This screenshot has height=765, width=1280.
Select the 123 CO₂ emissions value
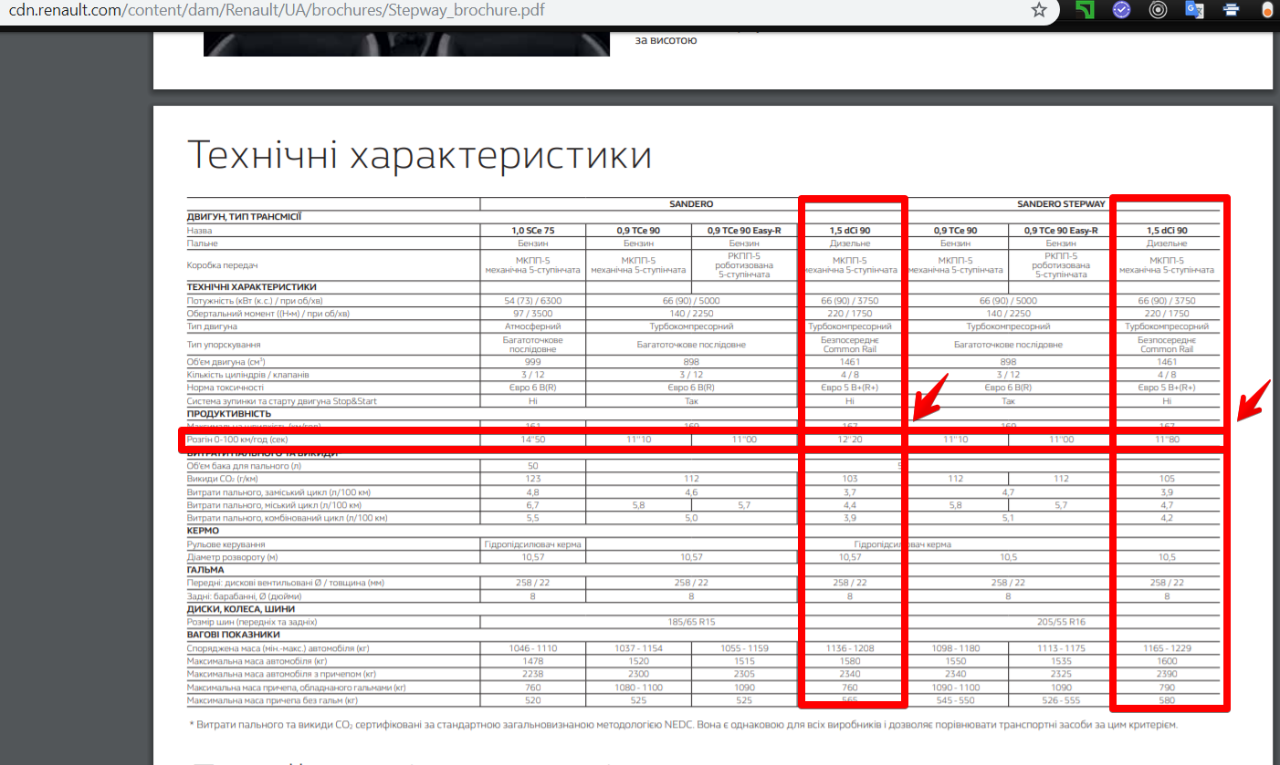tap(533, 479)
